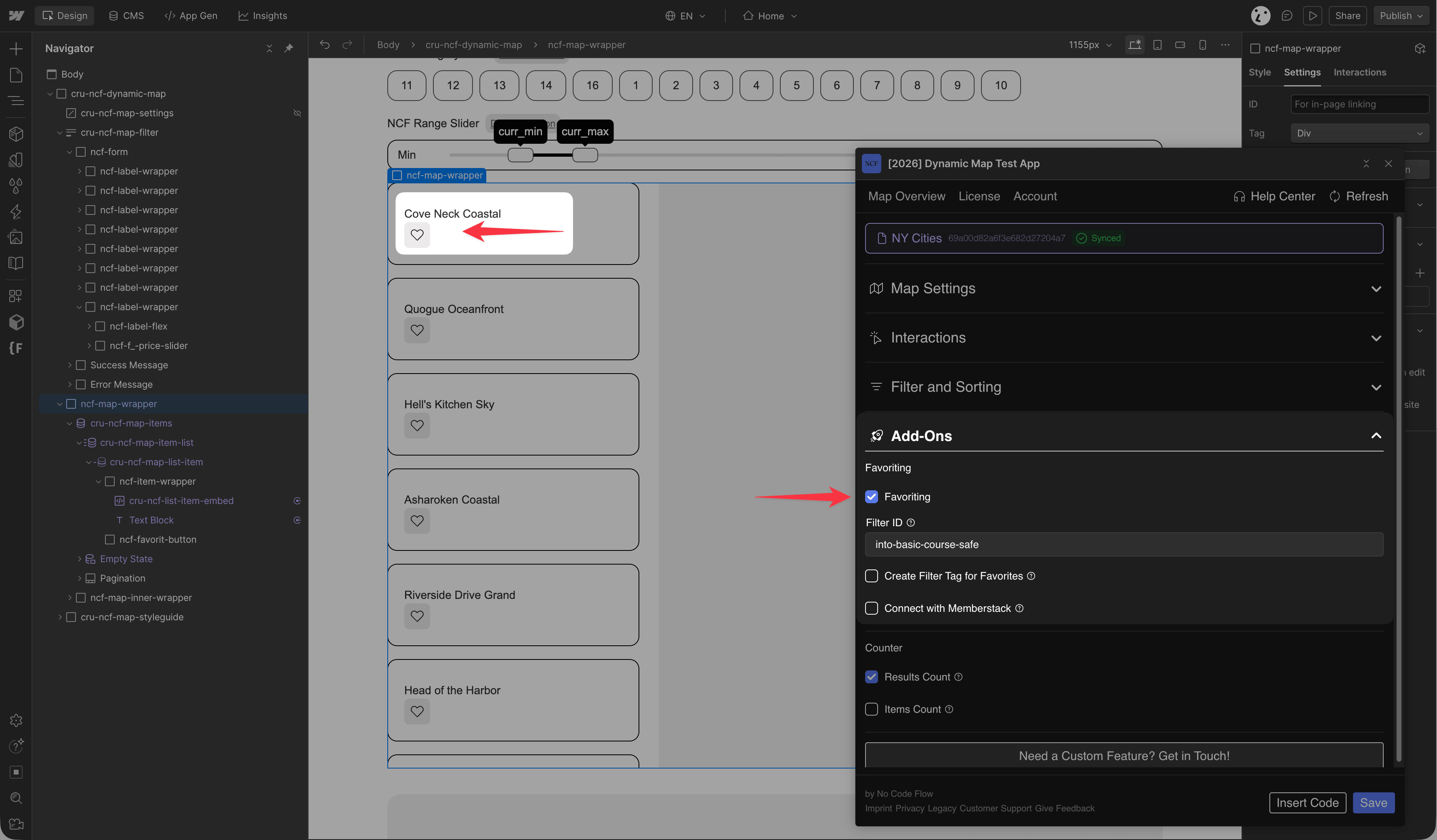Select the NY Cities collection row

point(1124,238)
